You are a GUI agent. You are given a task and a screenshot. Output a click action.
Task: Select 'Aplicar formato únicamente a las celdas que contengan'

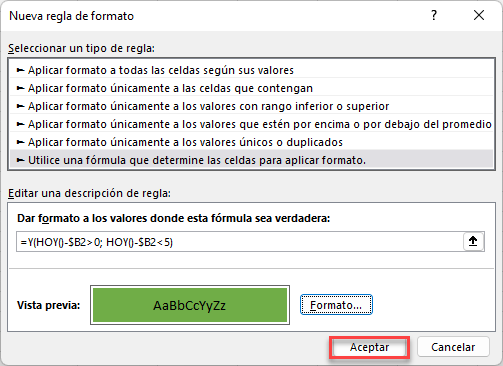pyautogui.click(x=252, y=88)
